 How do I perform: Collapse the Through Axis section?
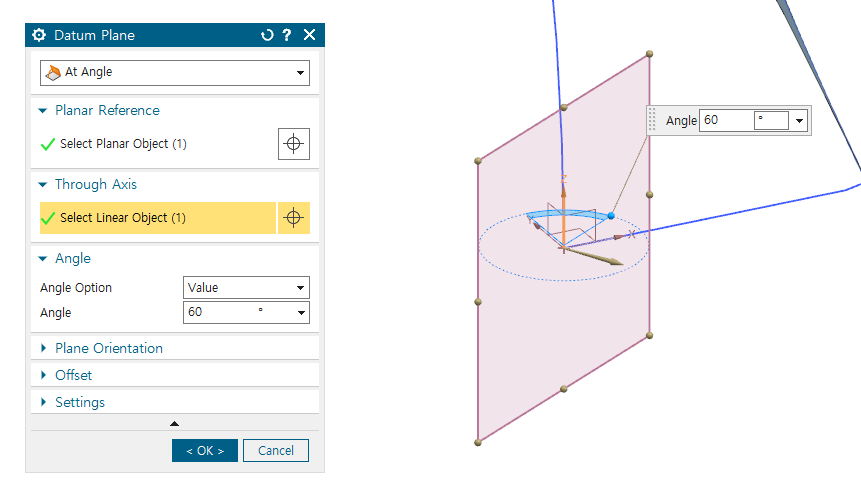43,185
